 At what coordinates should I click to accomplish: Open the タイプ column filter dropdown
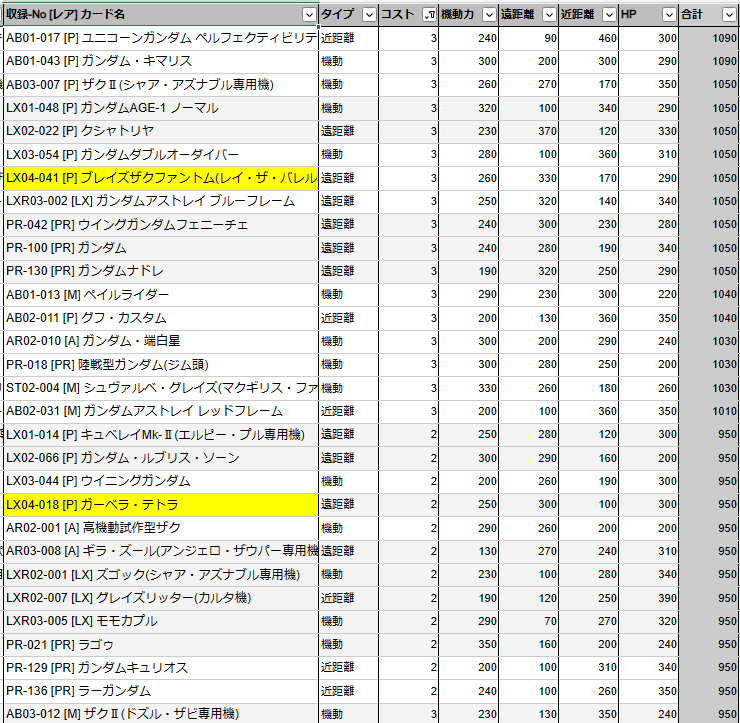pyautogui.click(x=369, y=15)
